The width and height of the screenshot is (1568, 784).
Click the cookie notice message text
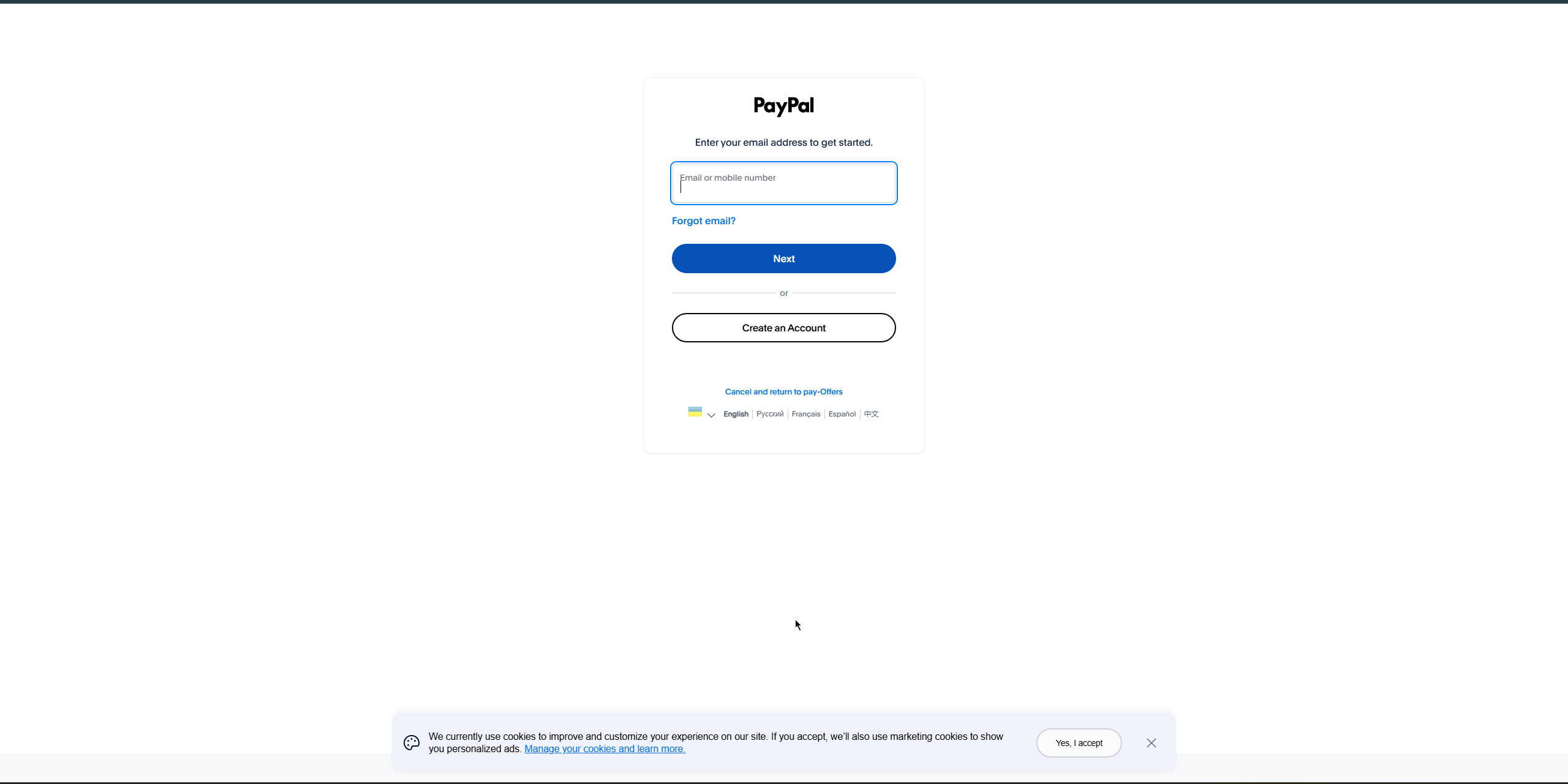(x=716, y=742)
